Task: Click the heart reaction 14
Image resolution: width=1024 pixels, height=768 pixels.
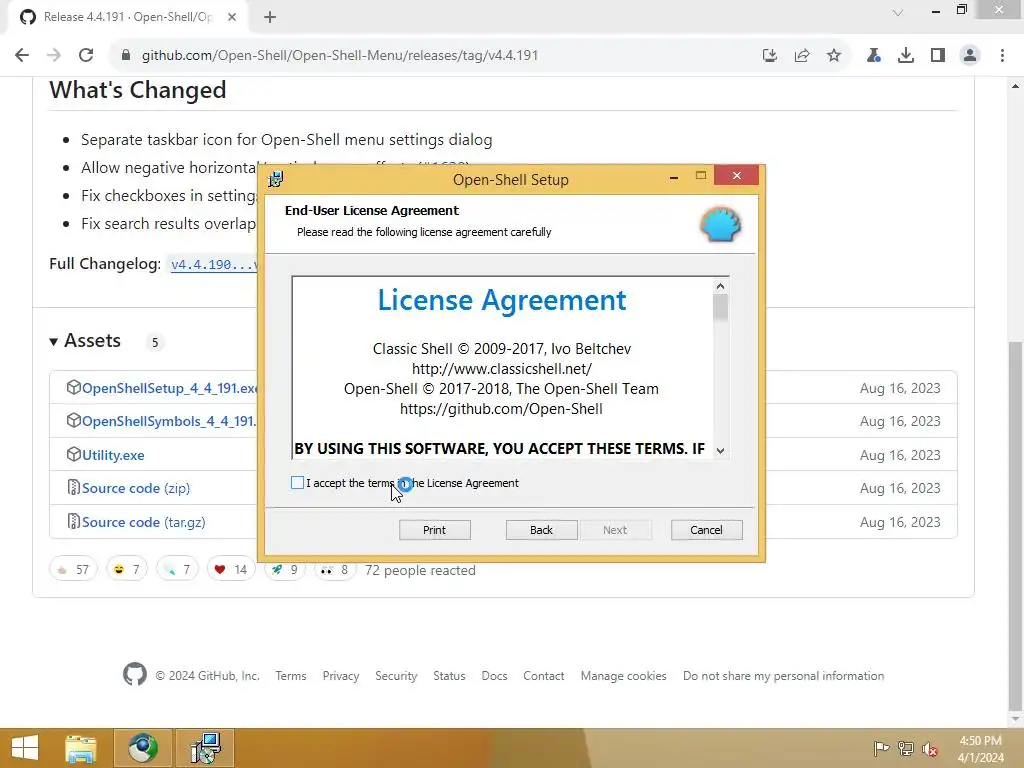Action: click(x=231, y=569)
